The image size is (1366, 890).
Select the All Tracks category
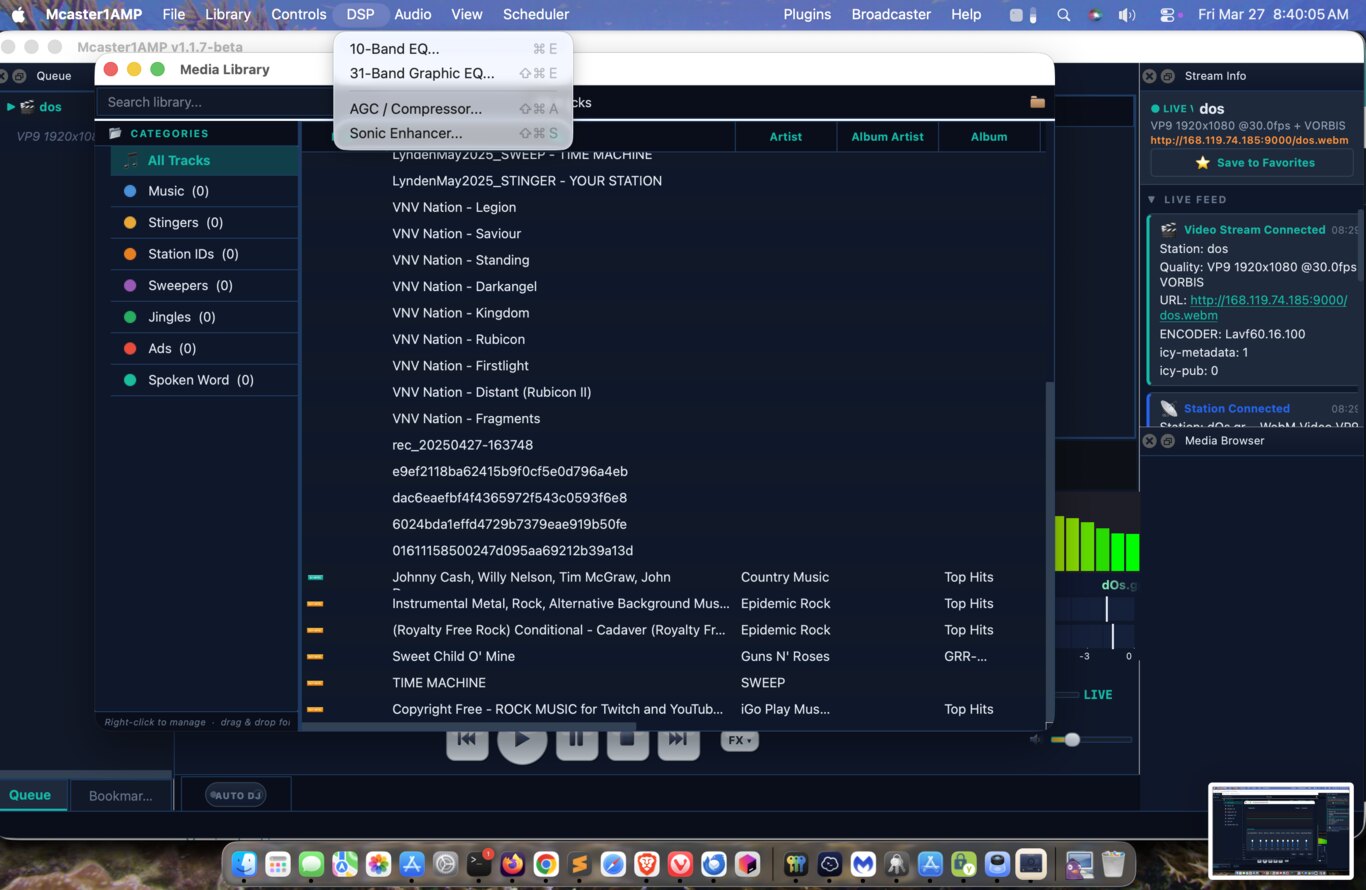point(205,161)
